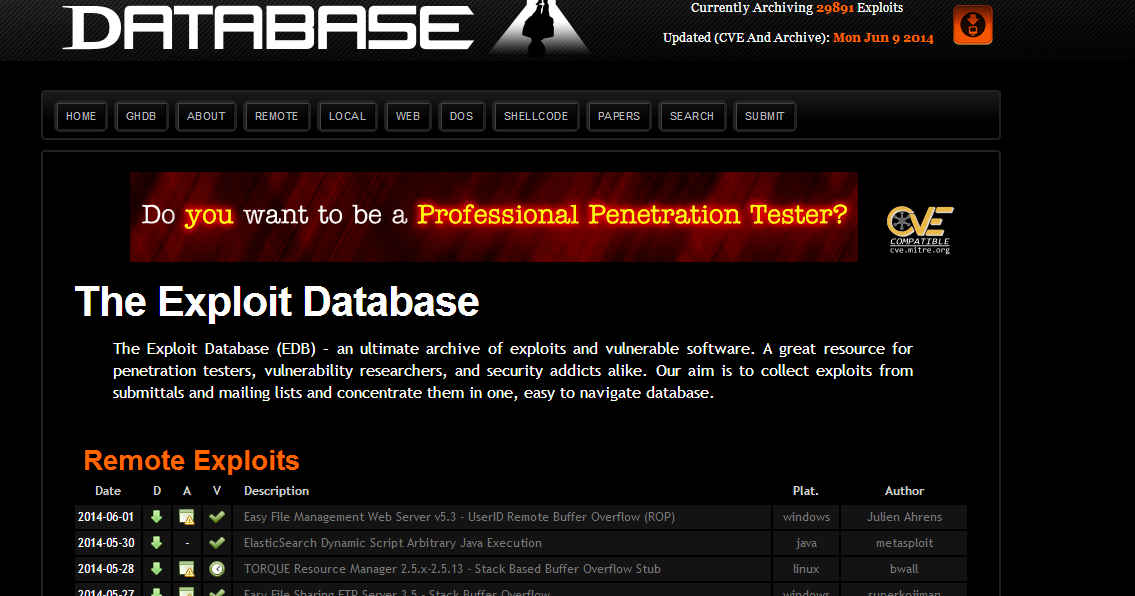Open TORQUE Resource Manager Stack Based Buffer Overflow
The height and width of the screenshot is (596, 1135).
(x=452, y=569)
